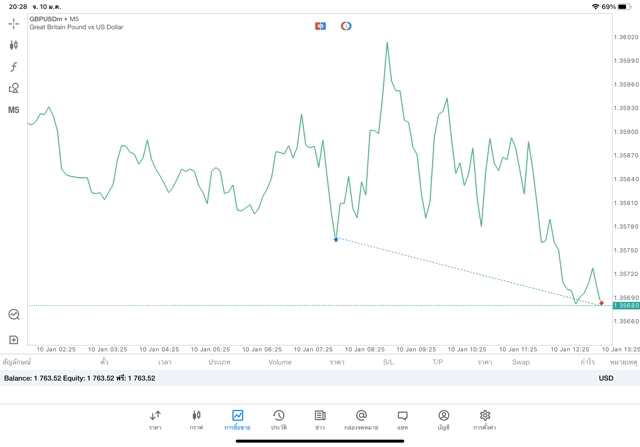Click the checkmark circle icon in left sidebar

[14, 314]
